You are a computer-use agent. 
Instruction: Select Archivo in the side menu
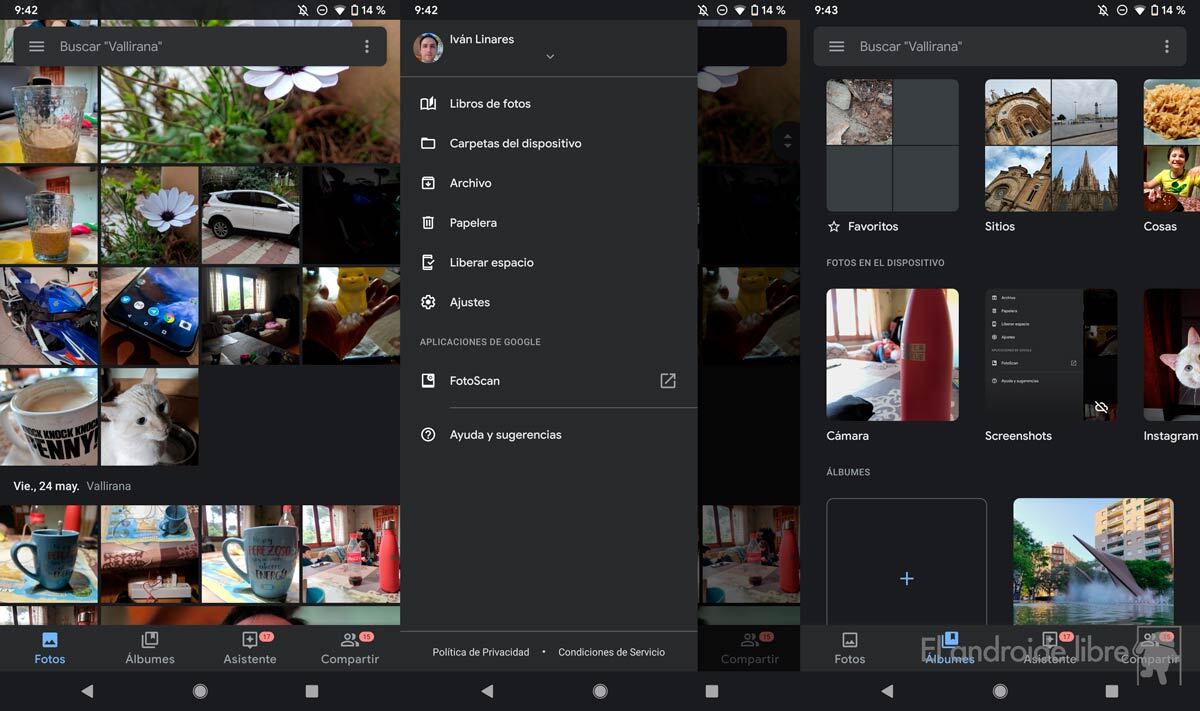tap(470, 183)
